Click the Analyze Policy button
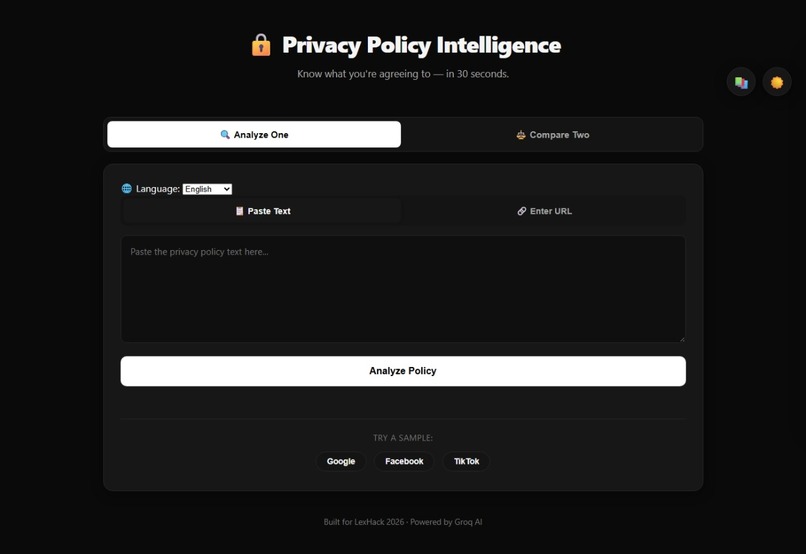Screen dimensions: 806x554 (403, 371)
